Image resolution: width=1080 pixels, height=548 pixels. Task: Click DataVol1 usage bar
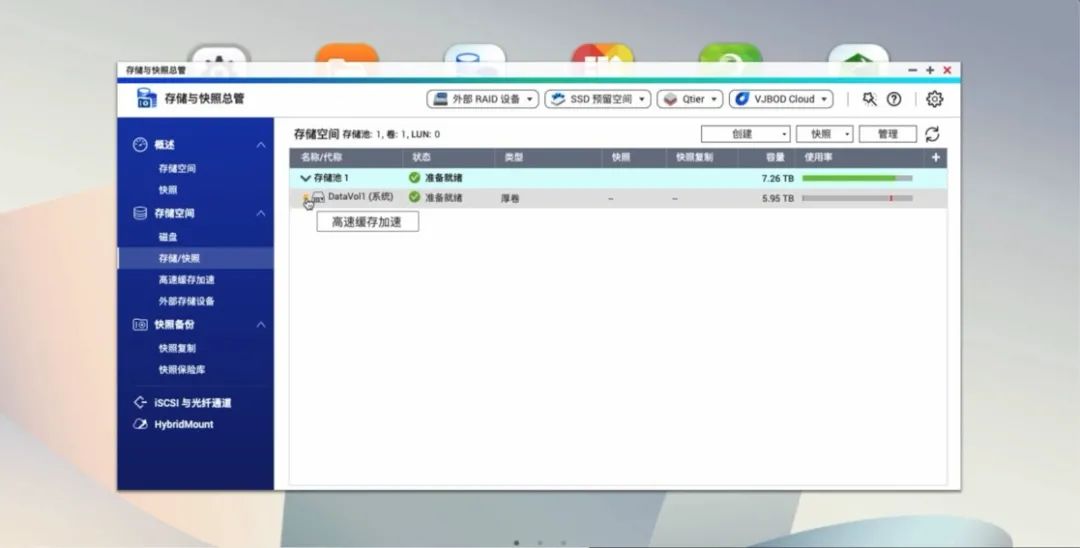[858, 198]
